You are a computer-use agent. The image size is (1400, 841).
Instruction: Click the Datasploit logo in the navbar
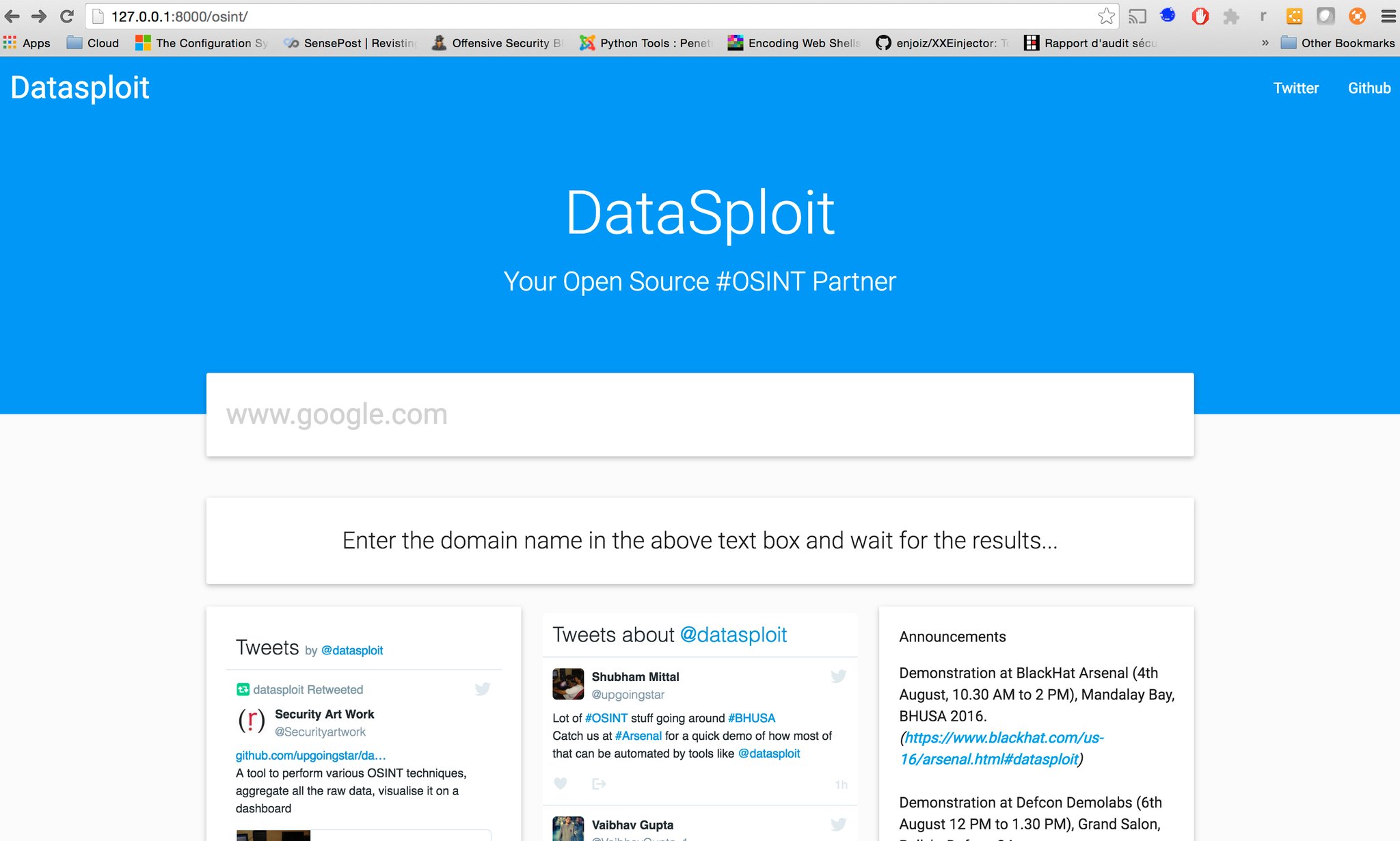click(x=80, y=88)
